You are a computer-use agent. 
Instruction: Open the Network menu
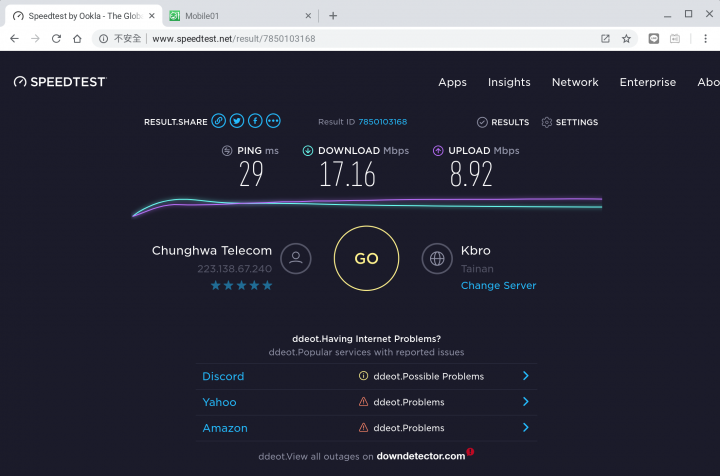coord(575,82)
